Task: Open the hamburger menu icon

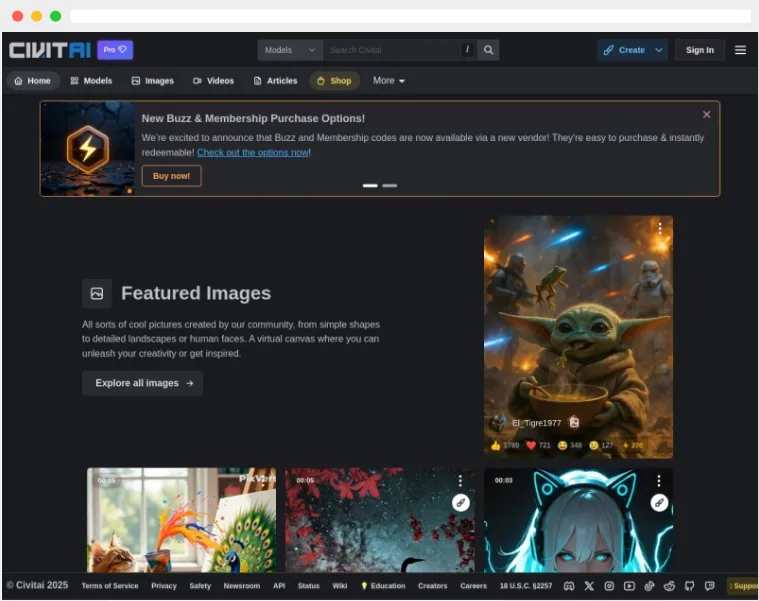Action: (x=740, y=50)
